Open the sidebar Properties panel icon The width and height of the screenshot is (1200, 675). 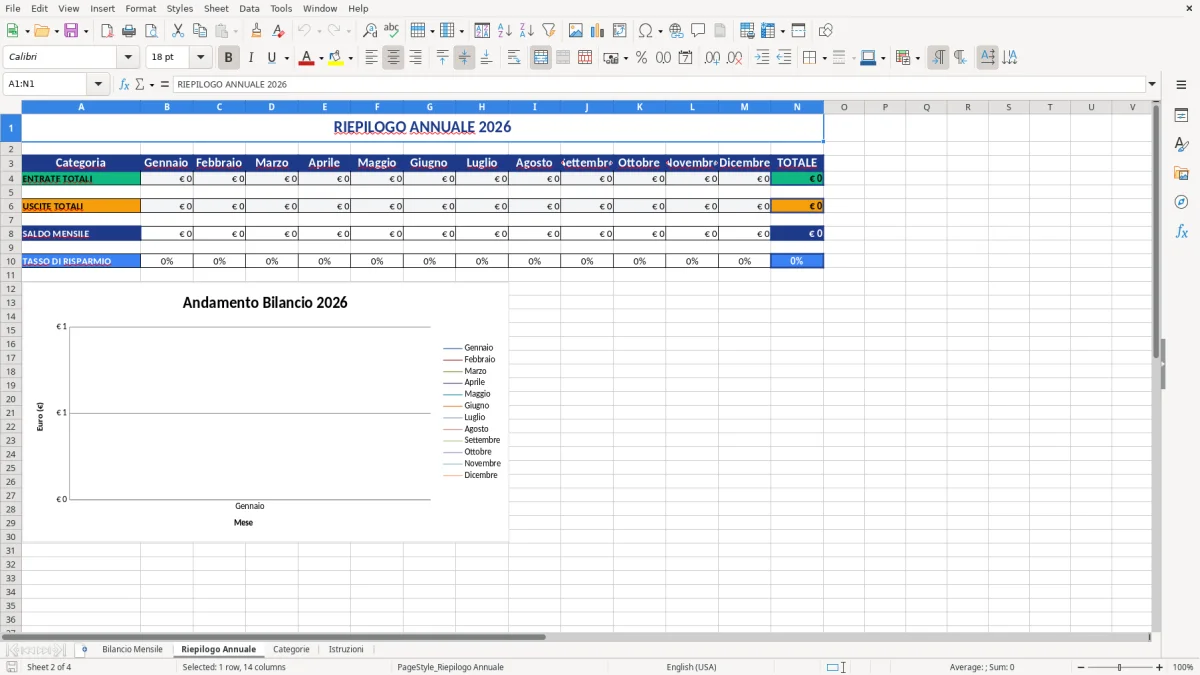click(1181, 116)
